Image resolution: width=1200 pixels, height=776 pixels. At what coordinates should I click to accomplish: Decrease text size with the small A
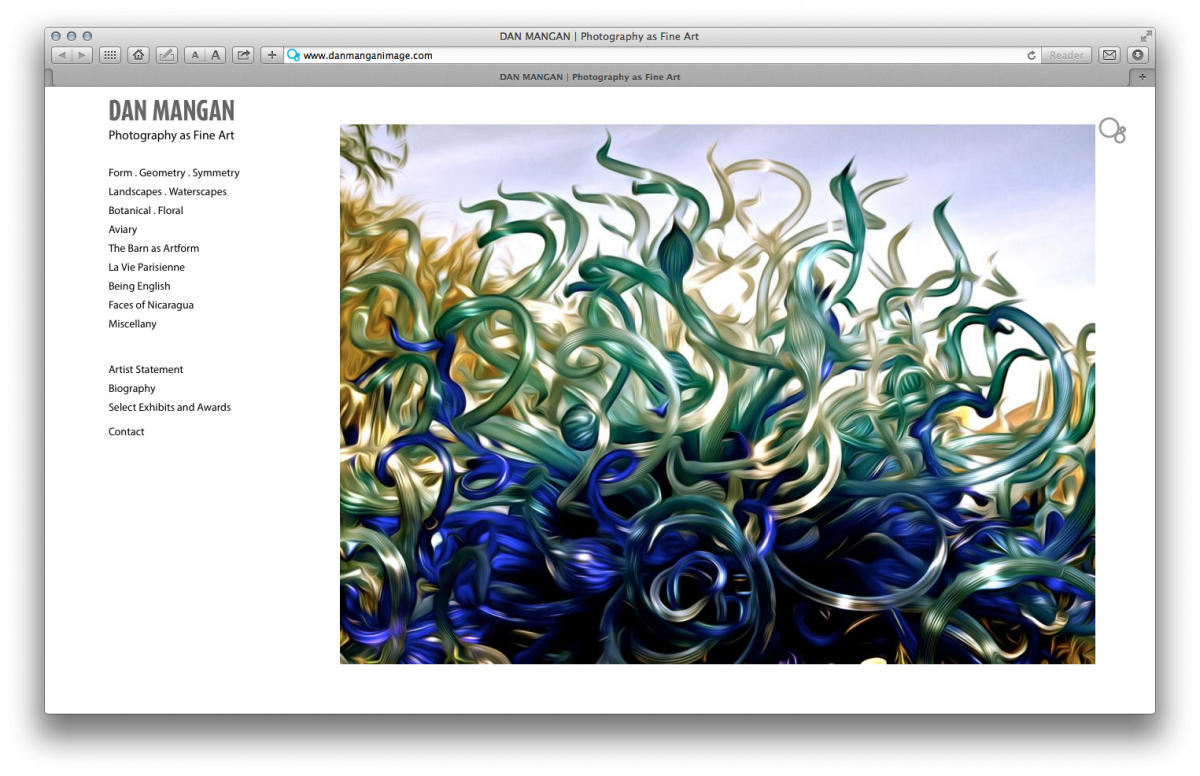(x=195, y=55)
